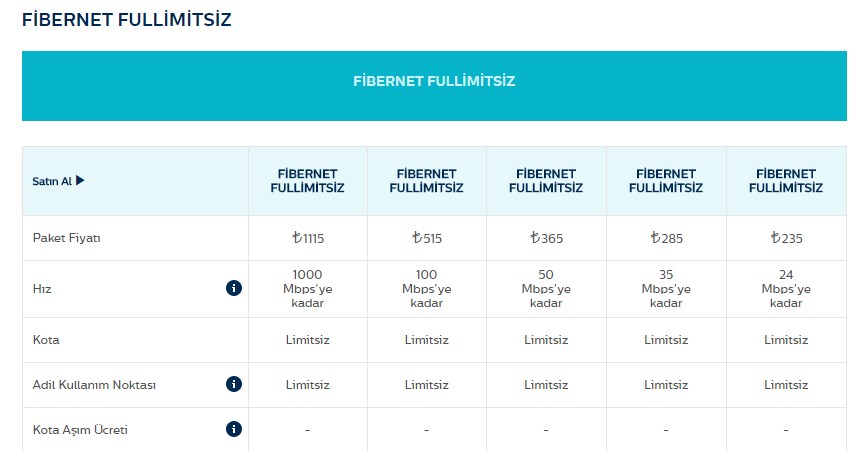Screen dimensions: 857x452
Task: Click the Paket Fiyatı row label
Action: 67,239
